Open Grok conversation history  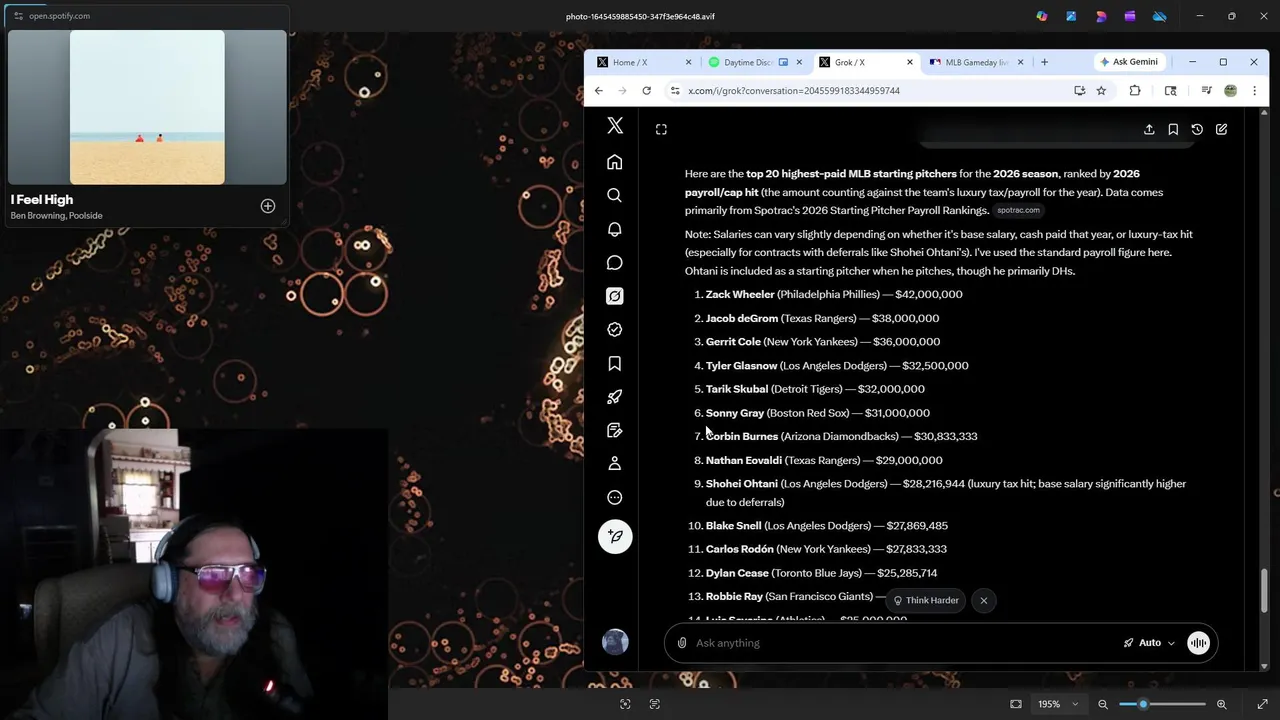pos(1197,129)
